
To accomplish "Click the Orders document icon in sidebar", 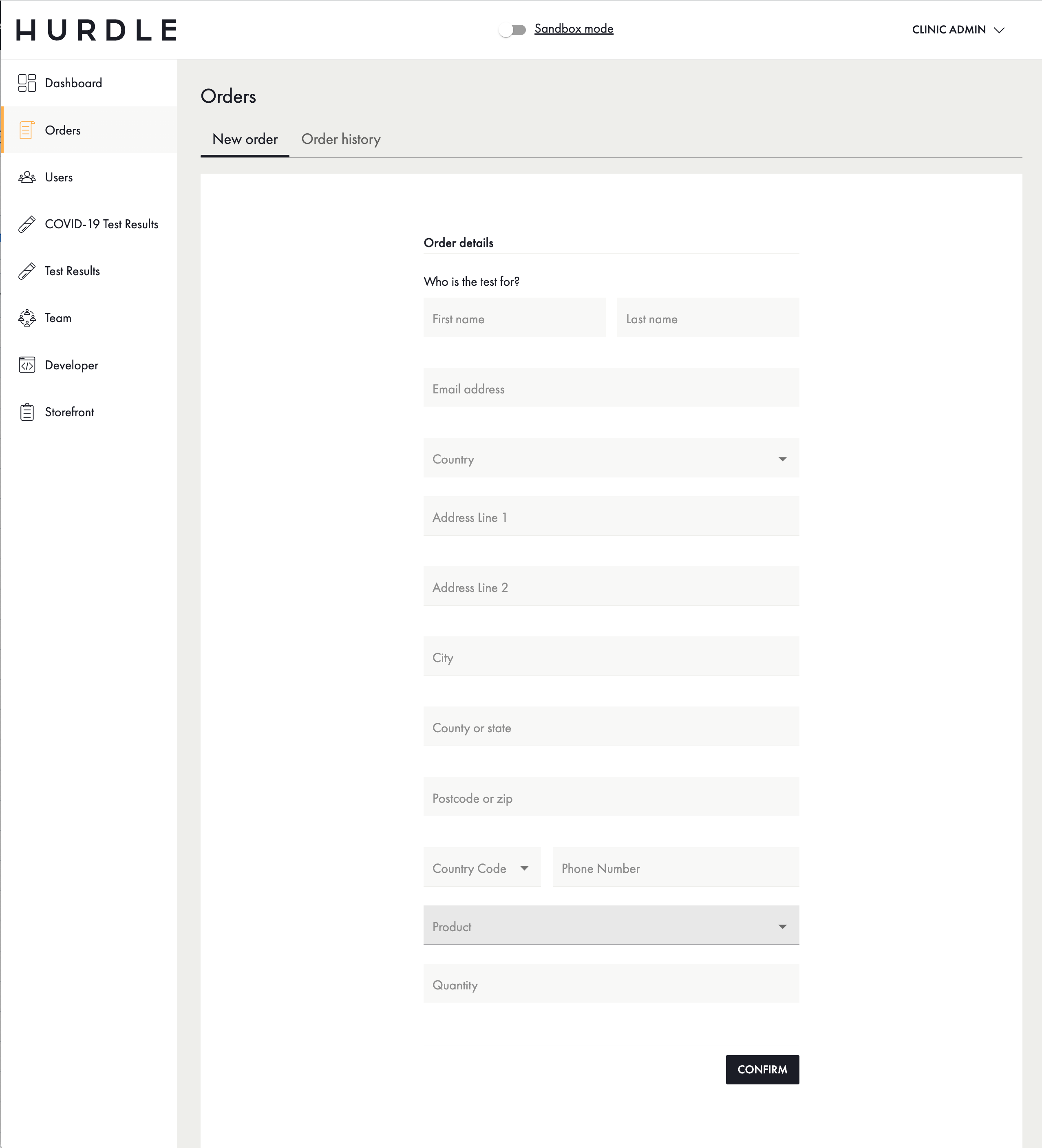I will 27,130.
